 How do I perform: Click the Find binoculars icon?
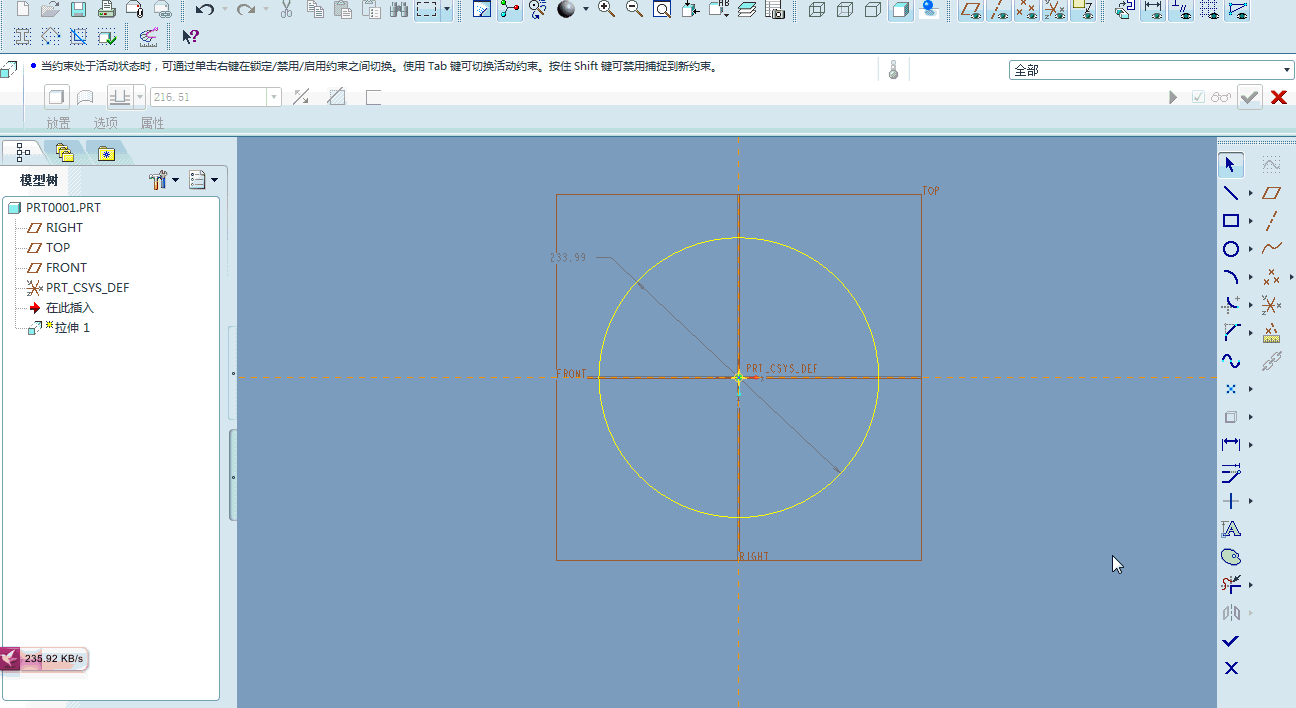point(399,10)
